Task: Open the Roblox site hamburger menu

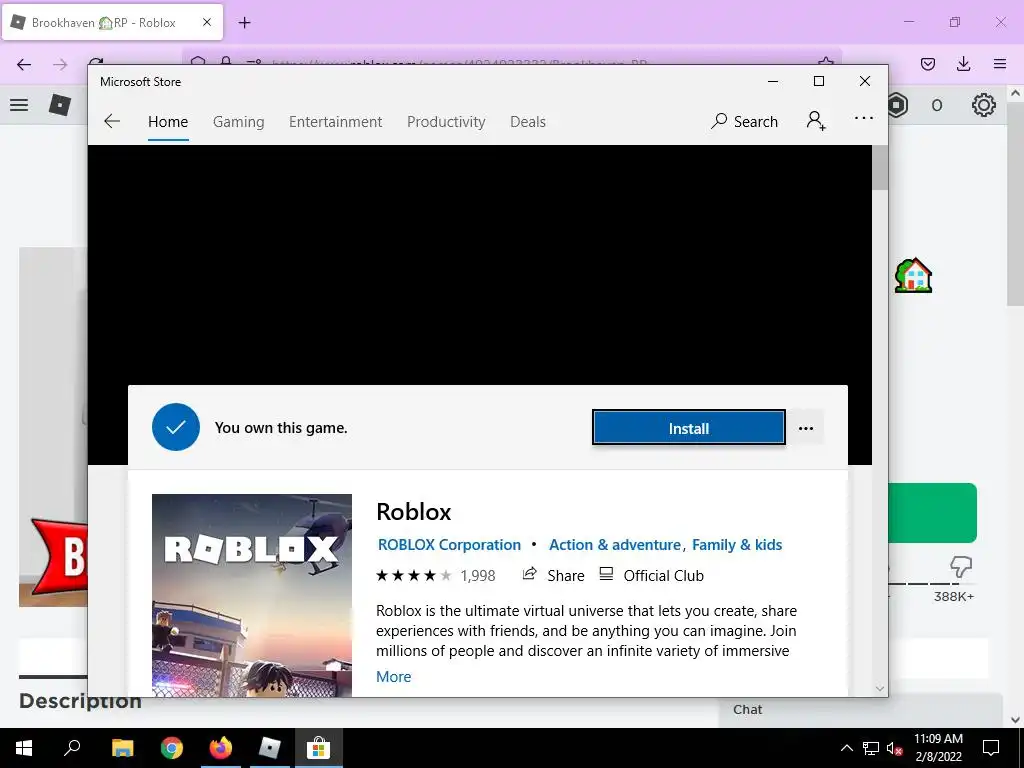Action: pyautogui.click(x=19, y=104)
